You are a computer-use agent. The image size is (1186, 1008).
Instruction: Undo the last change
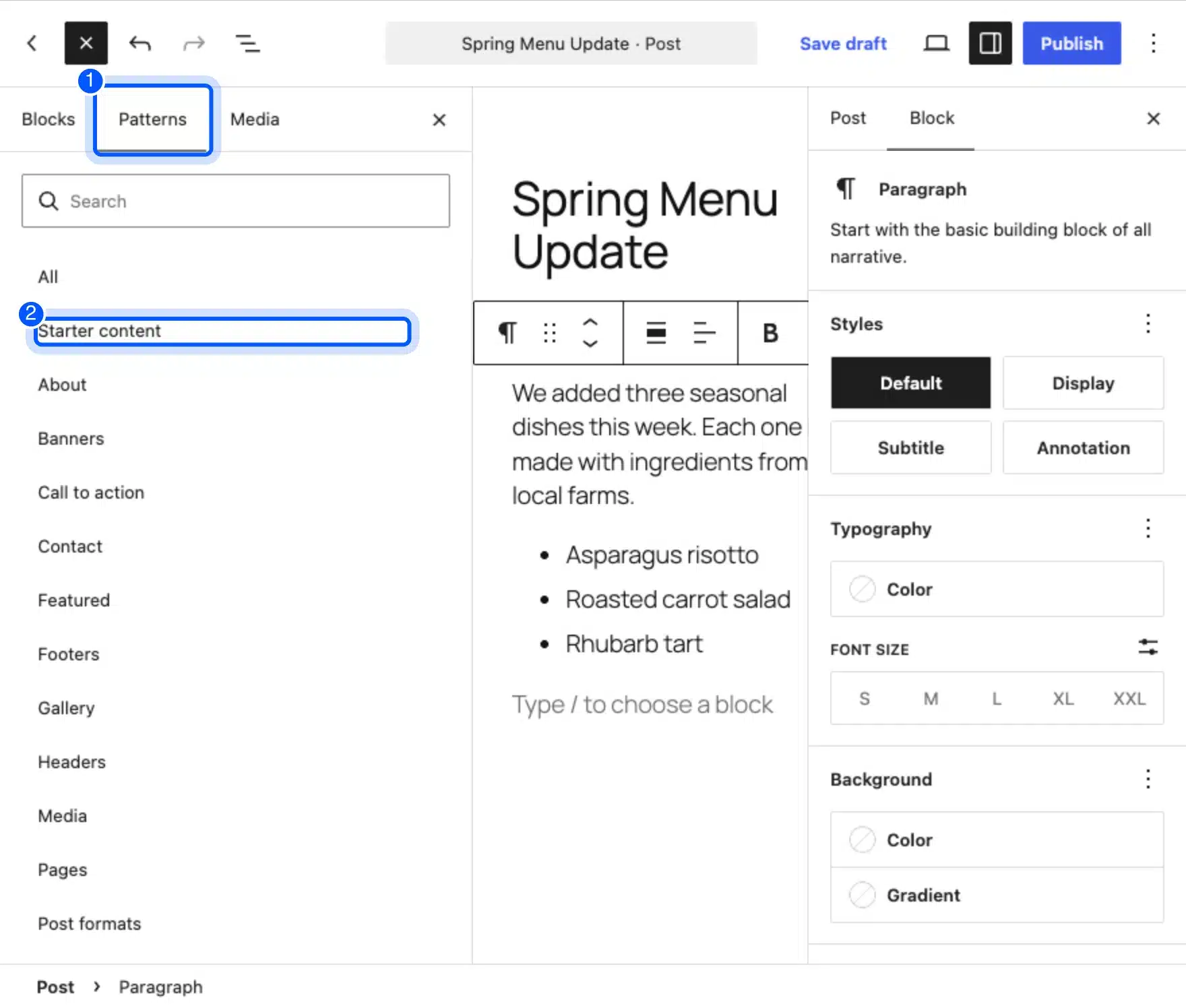[x=139, y=43]
